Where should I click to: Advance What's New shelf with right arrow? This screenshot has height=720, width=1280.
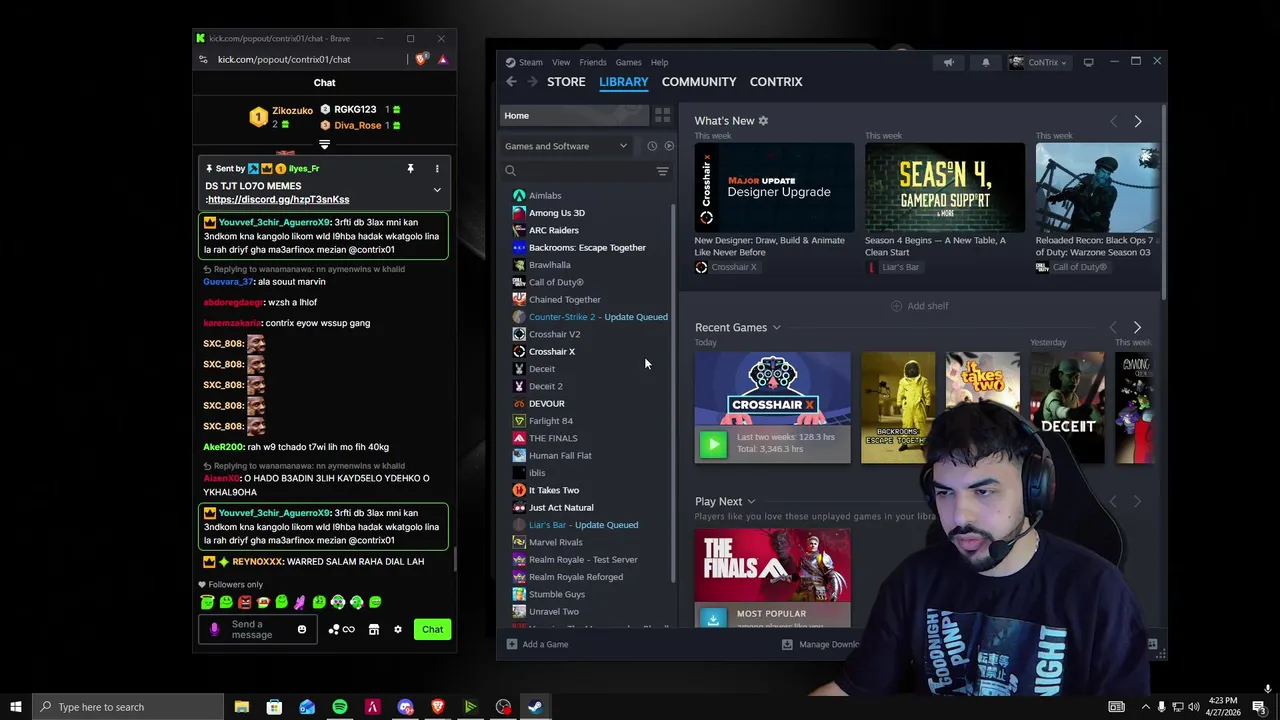coord(1137,121)
